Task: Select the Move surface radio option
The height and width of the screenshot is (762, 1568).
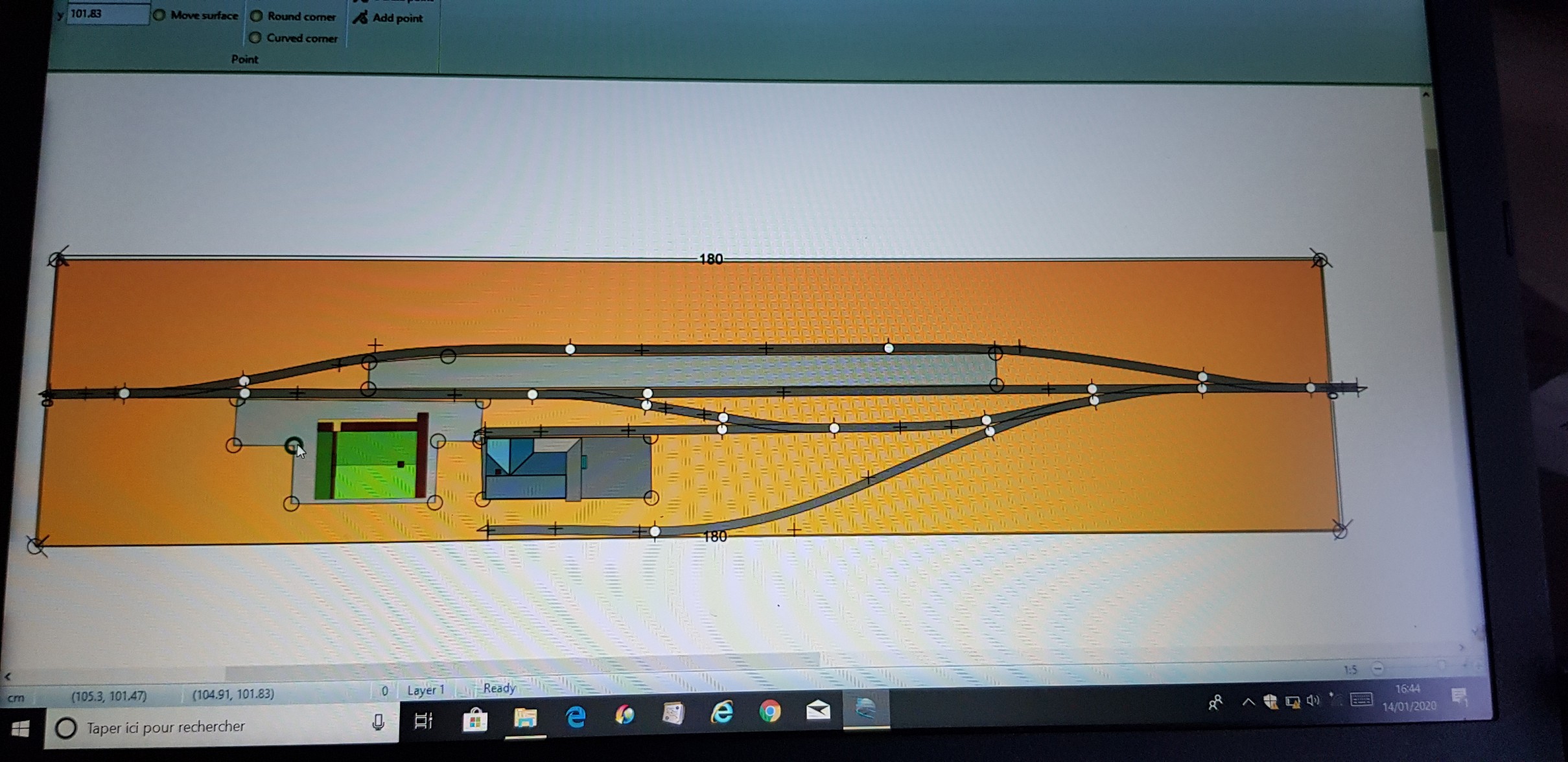Action: point(196,15)
